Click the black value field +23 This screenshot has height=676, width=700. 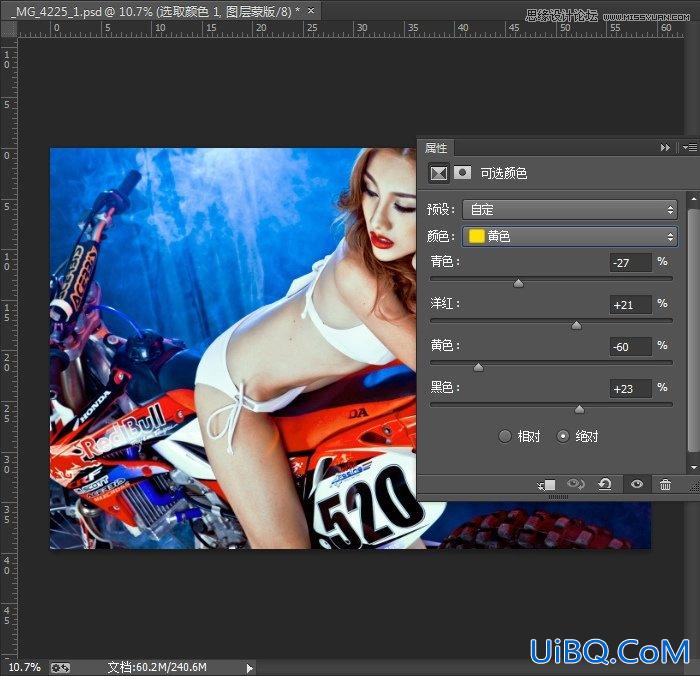tap(630, 388)
